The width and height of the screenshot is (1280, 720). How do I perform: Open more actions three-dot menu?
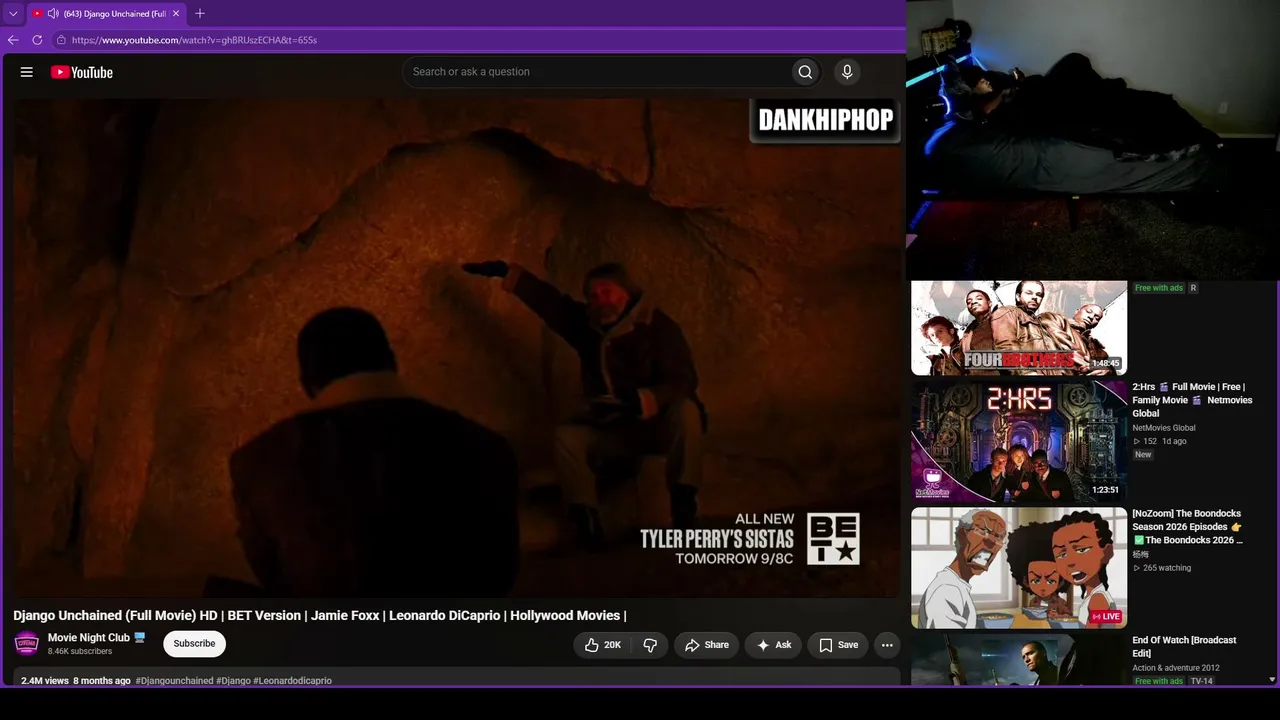tap(887, 645)
